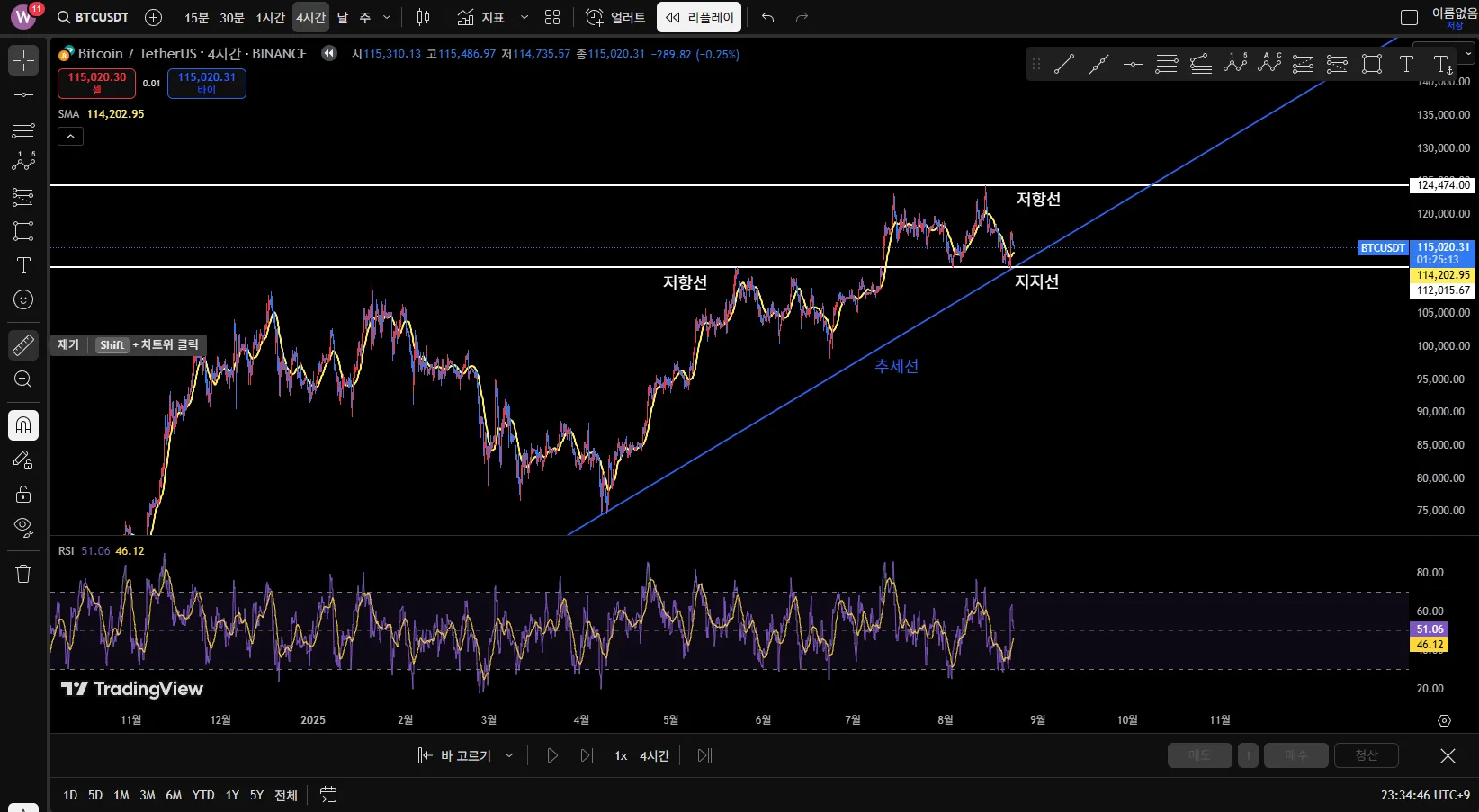Viewport: 1479px width, 812px height.
Task: Switch to the 날 daily timeframe
Action: (343, 17)
